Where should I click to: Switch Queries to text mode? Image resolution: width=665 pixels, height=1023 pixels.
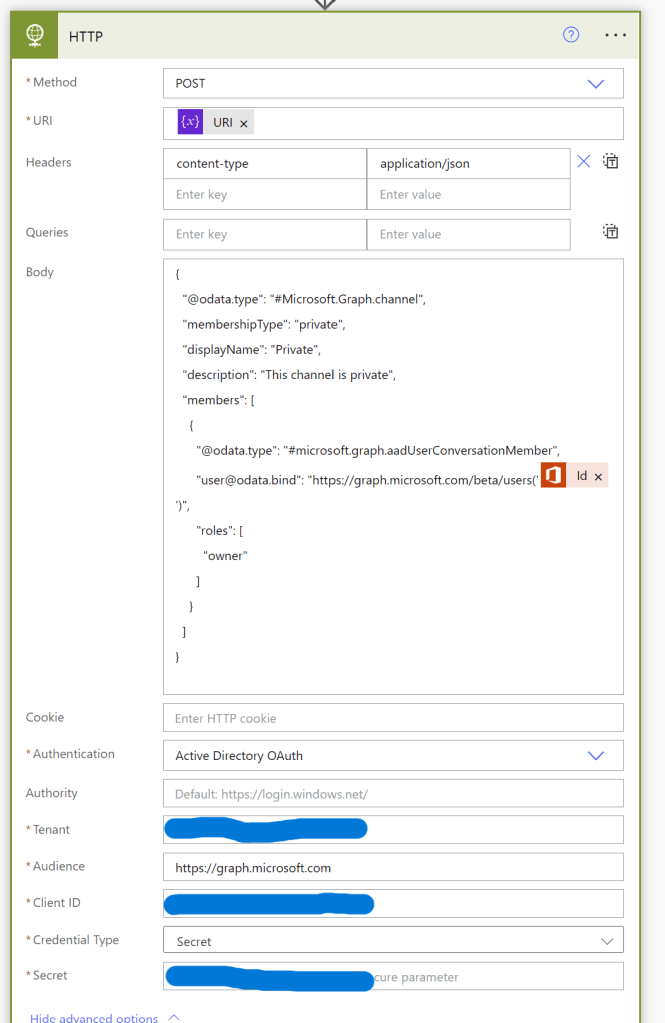(x=610, y=232)
